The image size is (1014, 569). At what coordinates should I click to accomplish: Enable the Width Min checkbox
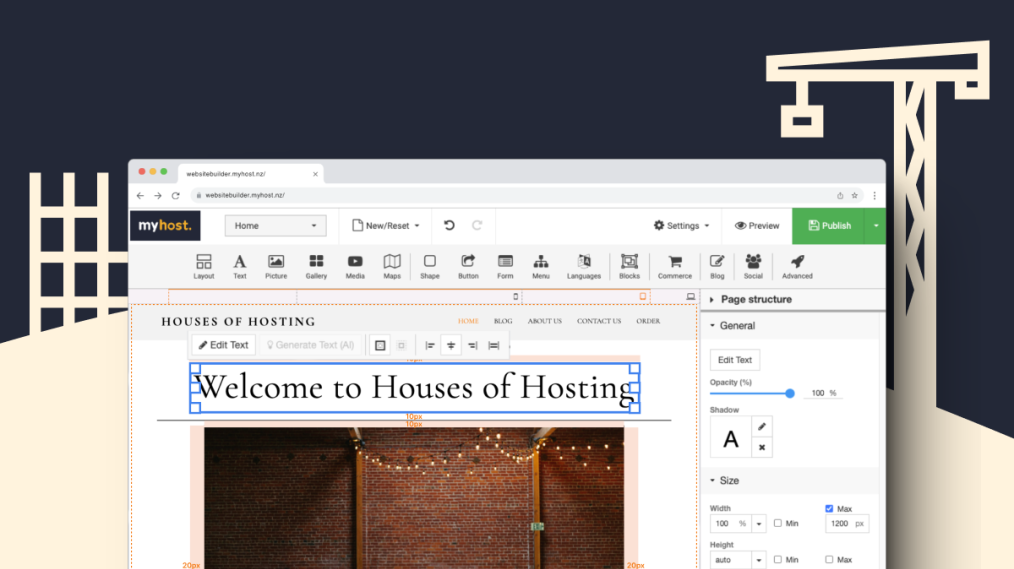tap(778, 523)
